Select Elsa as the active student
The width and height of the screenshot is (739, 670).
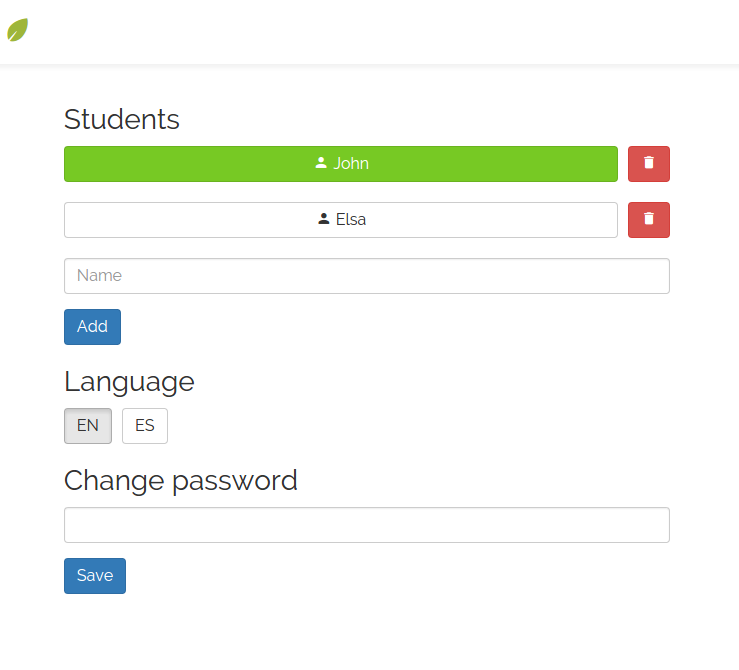(x=341, y=220)
